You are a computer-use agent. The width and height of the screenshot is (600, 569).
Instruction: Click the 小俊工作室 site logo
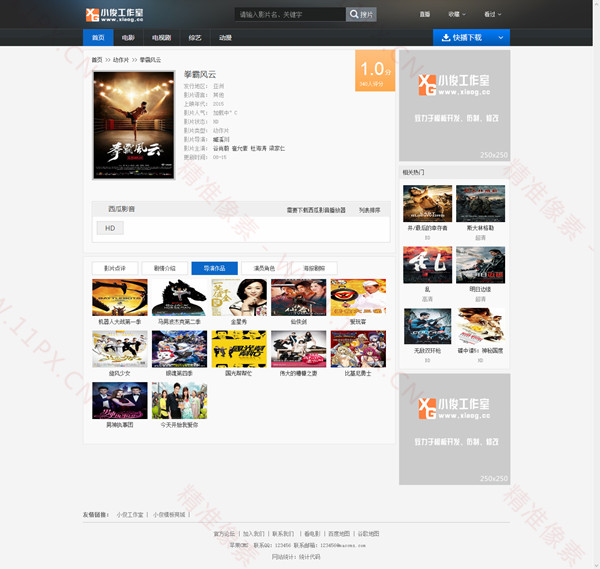[114, 15]
